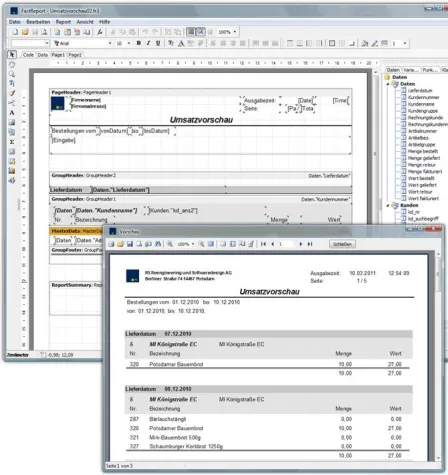Select the hand pan tool
This screenshot has height=475, width=448.
click(x=12, y=64)
